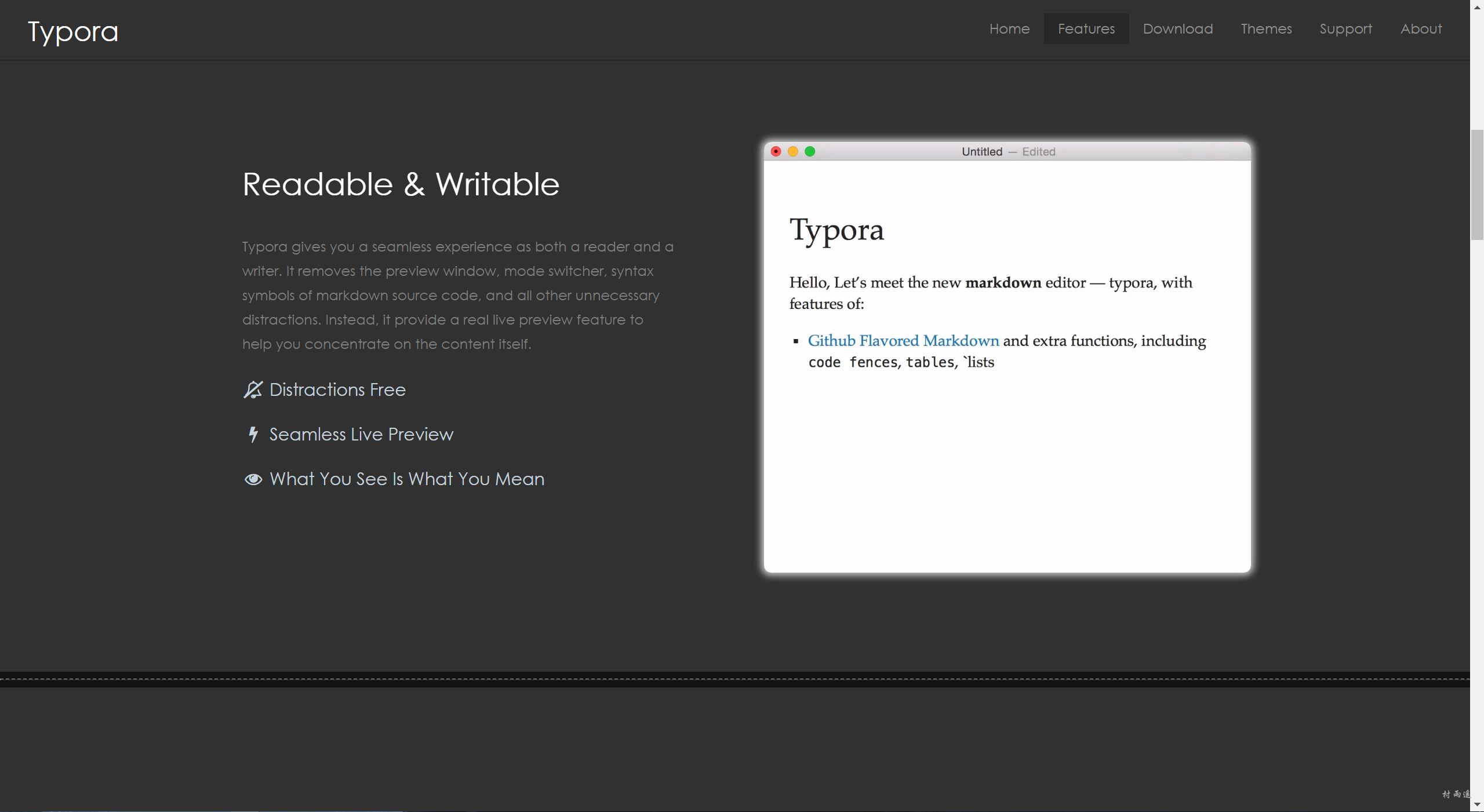Image resolution: width=1484 pixels, height=812 pixels.
Task: Open the Github Flavored Markdown link
Action: pyautogui.click(x=903, y=341)
